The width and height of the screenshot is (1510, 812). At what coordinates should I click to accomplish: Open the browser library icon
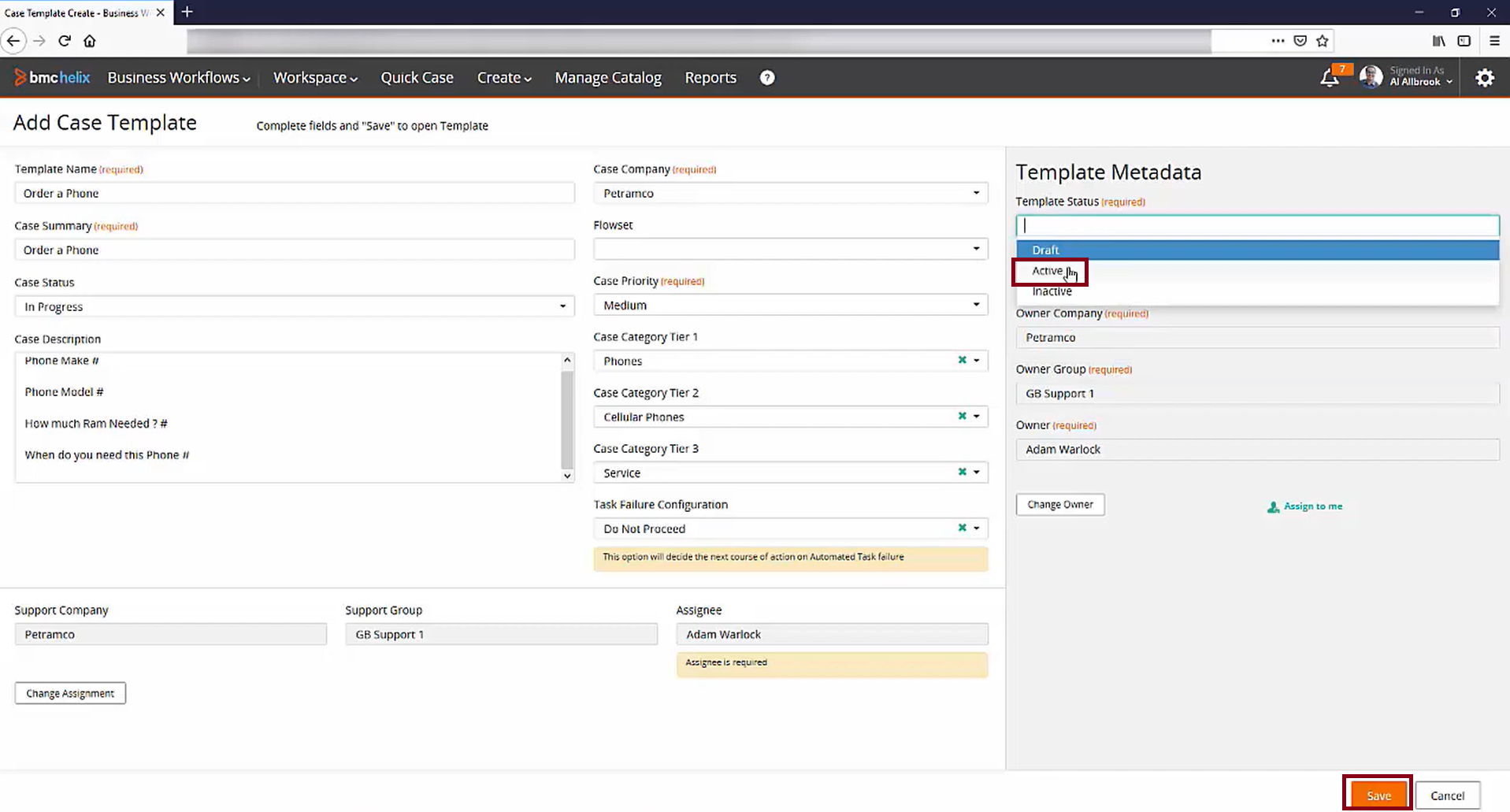coord(1438,41)
